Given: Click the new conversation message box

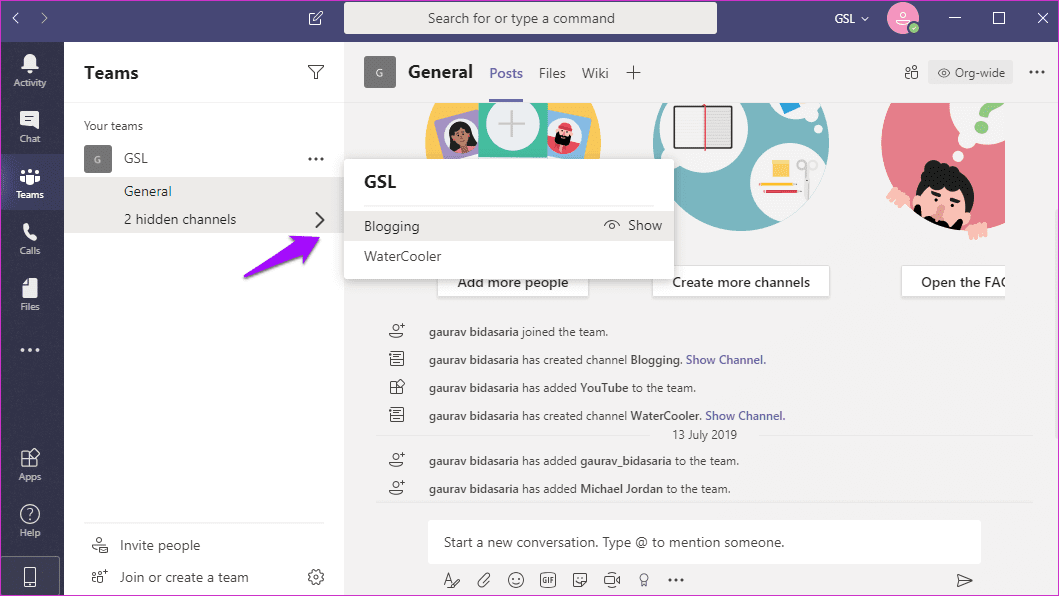Looking at the screenshot, I should point(704,543).
